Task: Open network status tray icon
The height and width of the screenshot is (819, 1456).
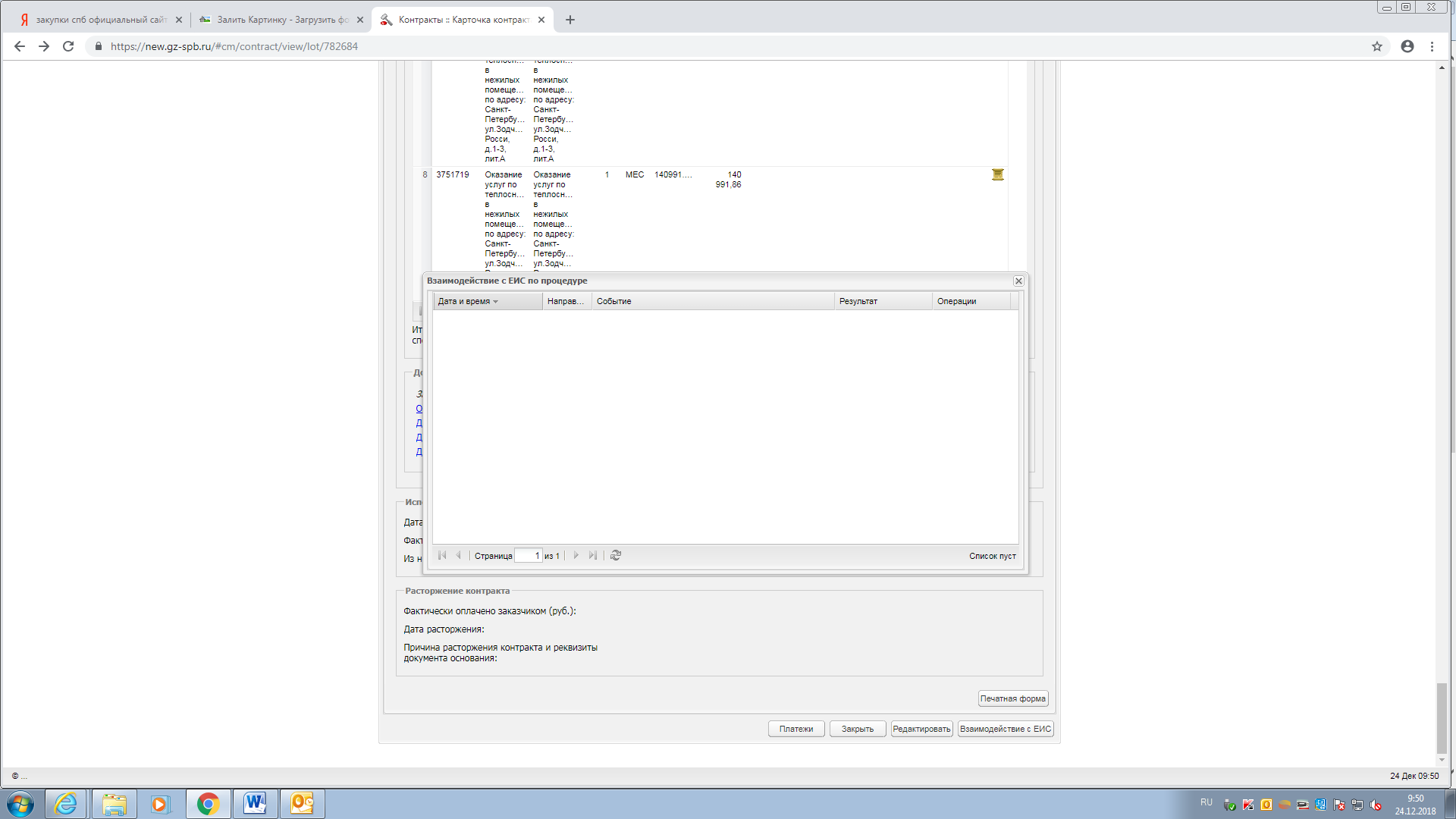Action: point(1357,805)
